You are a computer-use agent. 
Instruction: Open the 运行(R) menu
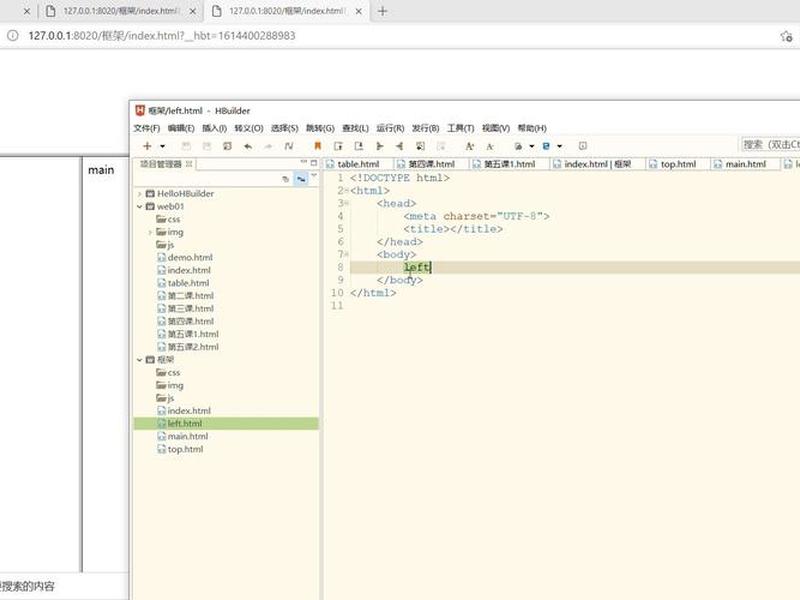390,128
